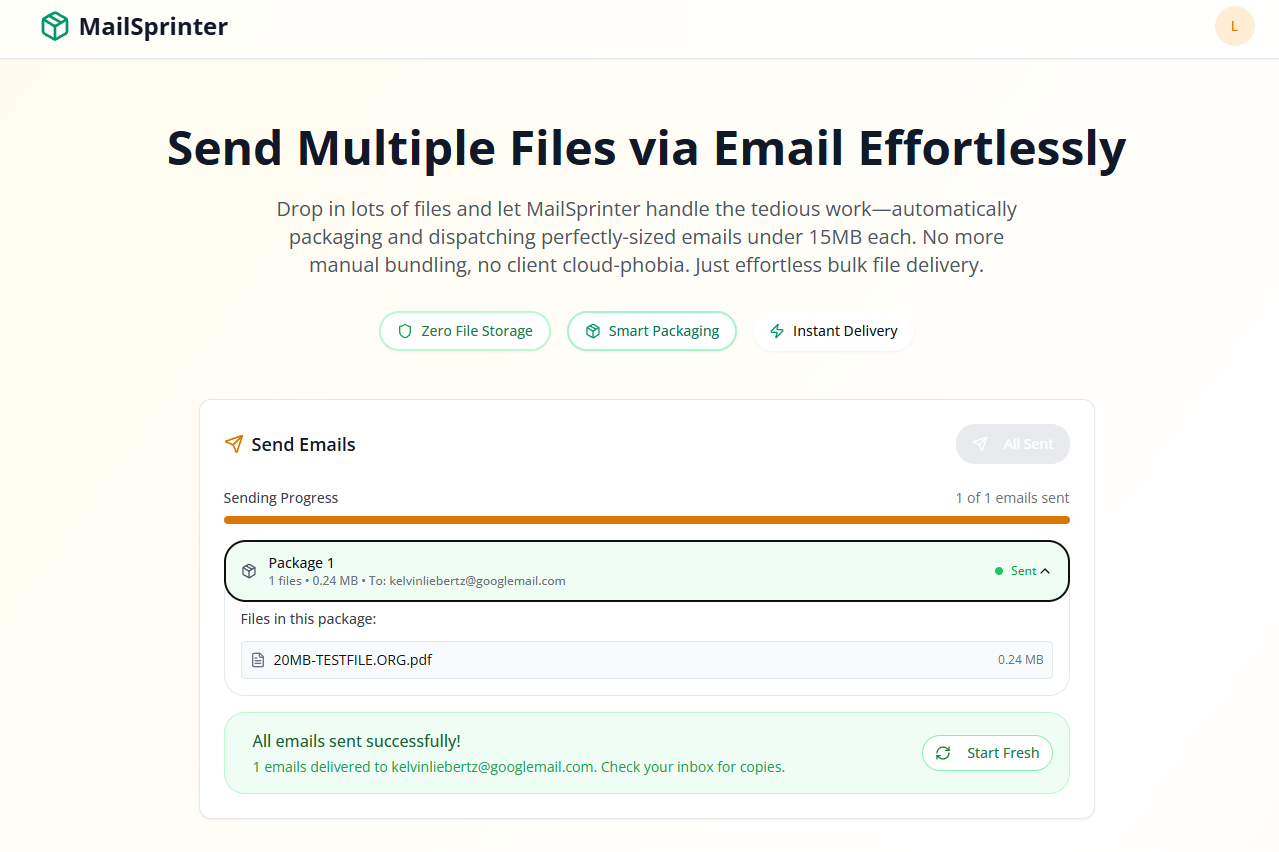
Task: Click the Sent status label
Action: pos(1023,571)
